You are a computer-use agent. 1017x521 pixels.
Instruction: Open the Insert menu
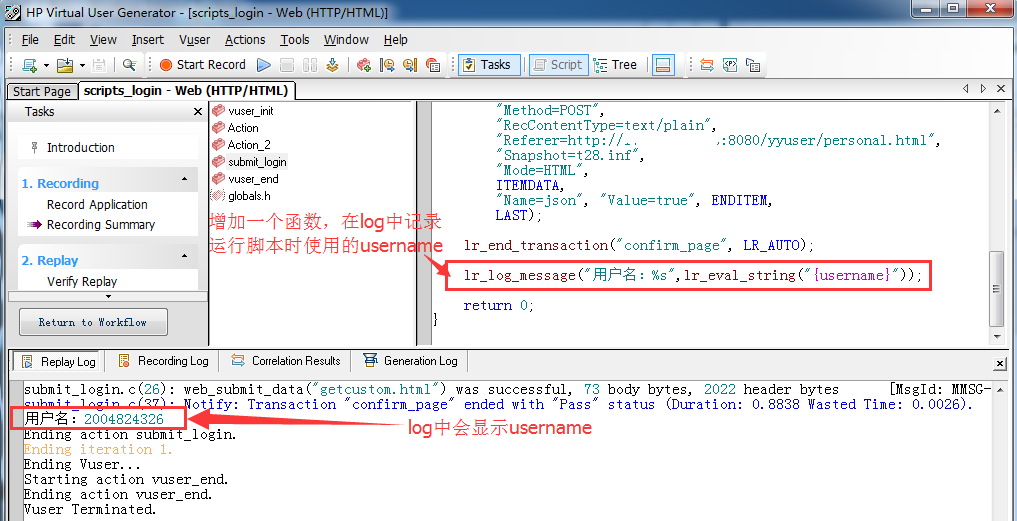coord(148,40)
